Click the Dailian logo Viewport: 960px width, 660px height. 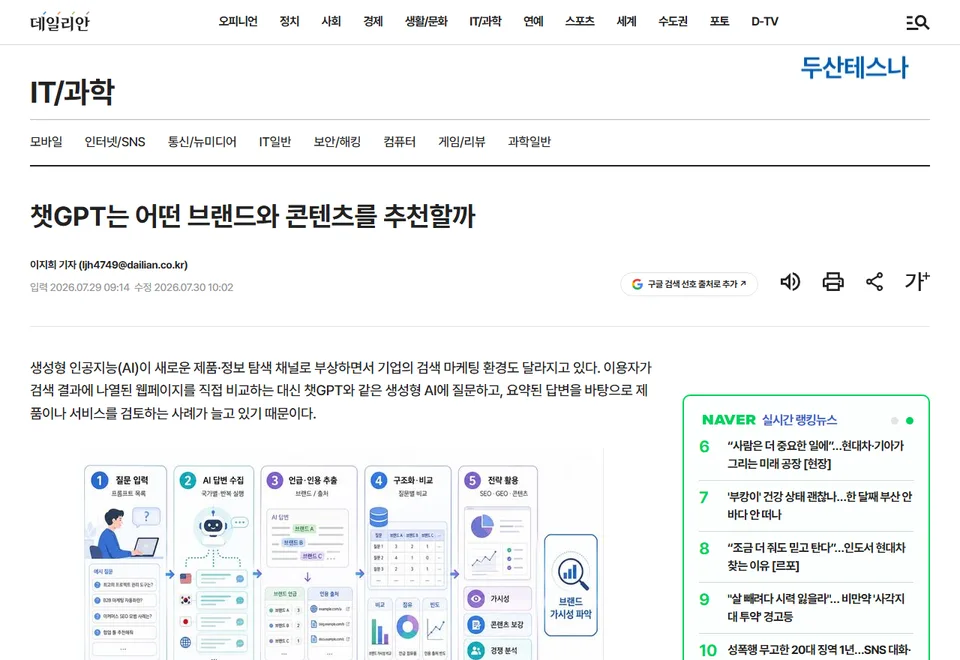(60, 21)
